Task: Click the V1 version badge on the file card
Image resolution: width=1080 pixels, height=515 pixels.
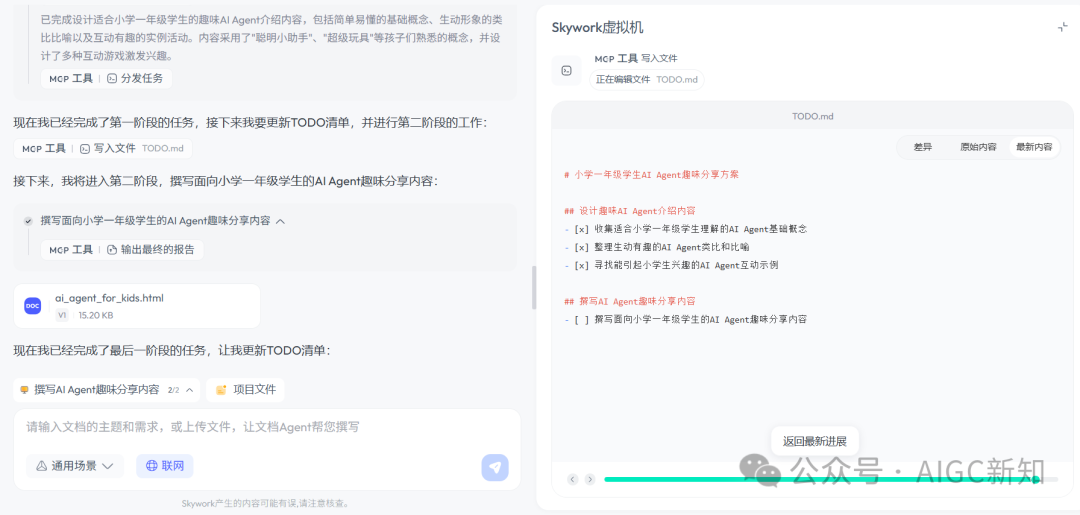Action: point(62,315)
